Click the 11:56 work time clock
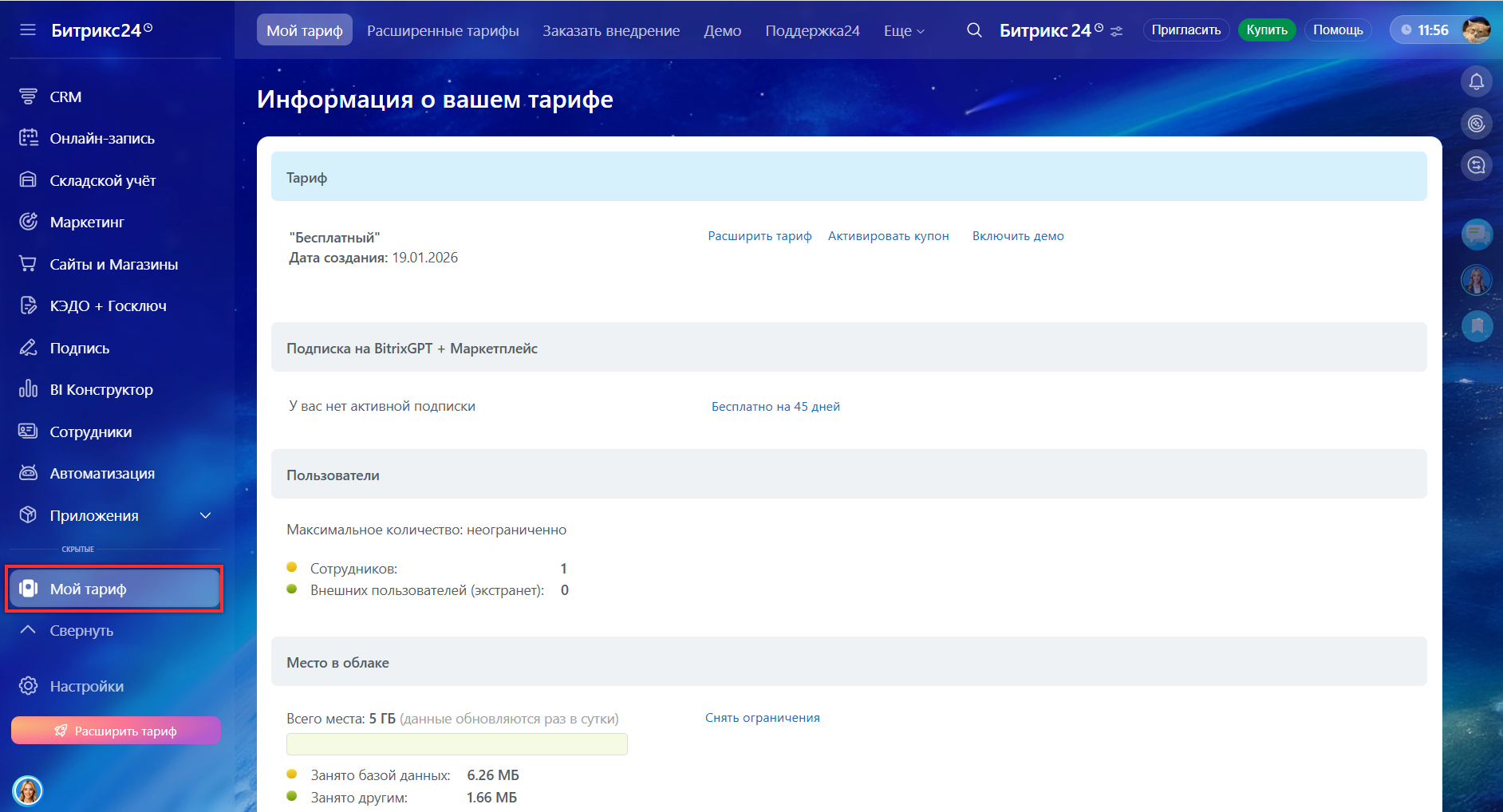 [x=1425, y=30]
